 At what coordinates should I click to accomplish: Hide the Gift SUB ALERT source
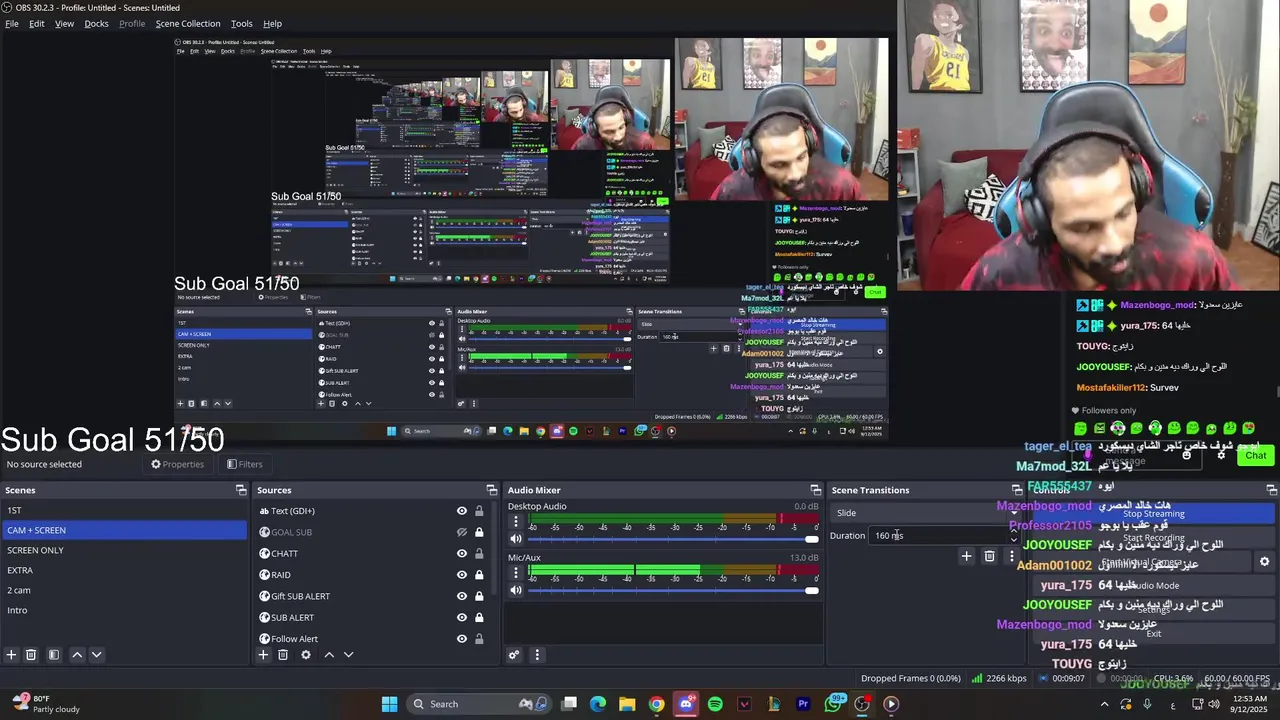[462, 596]
